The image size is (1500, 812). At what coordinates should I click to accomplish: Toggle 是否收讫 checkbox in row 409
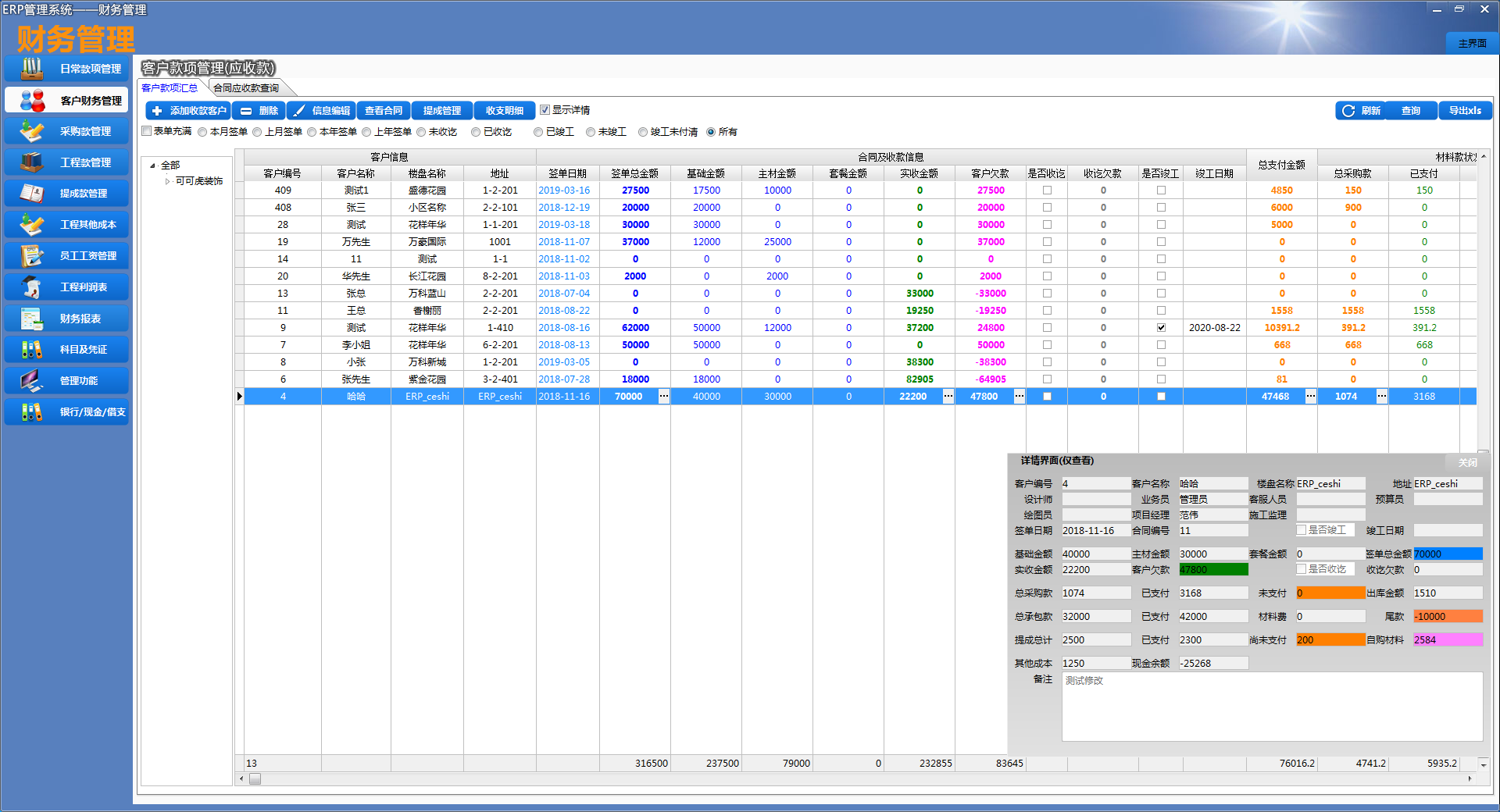coord(1047,190)
